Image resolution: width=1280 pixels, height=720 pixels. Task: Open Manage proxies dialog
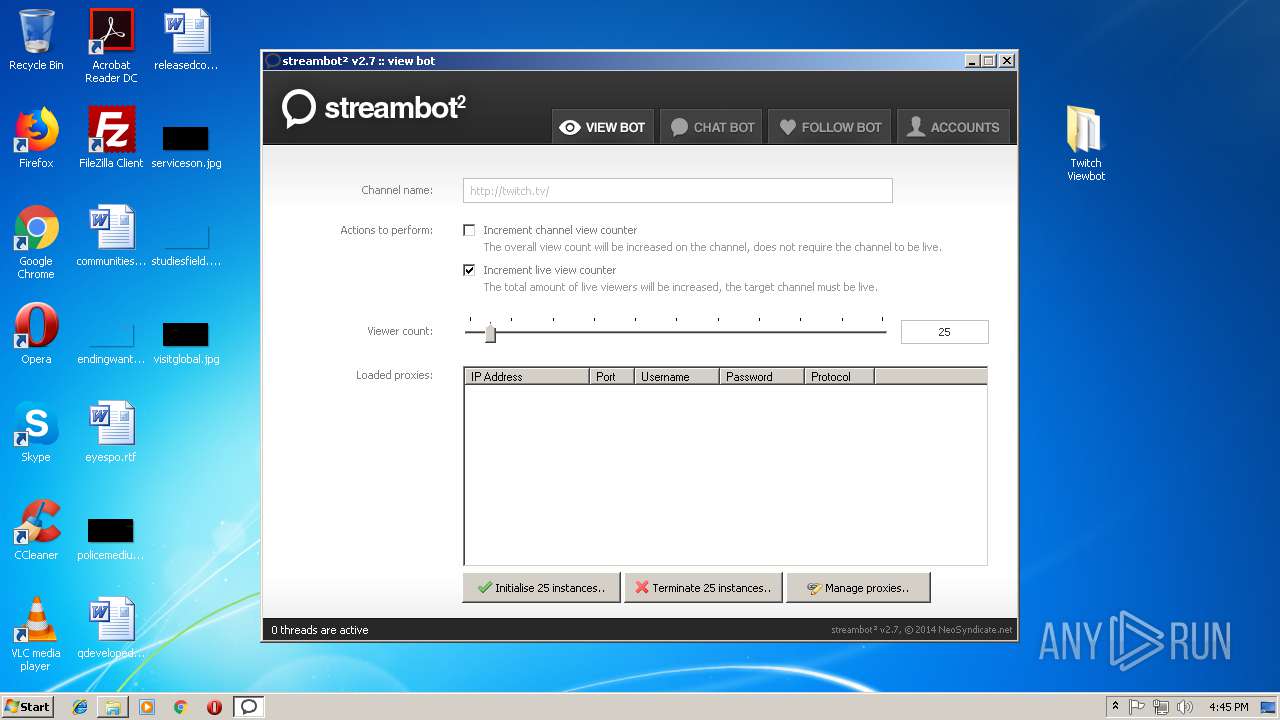point(858,588)
